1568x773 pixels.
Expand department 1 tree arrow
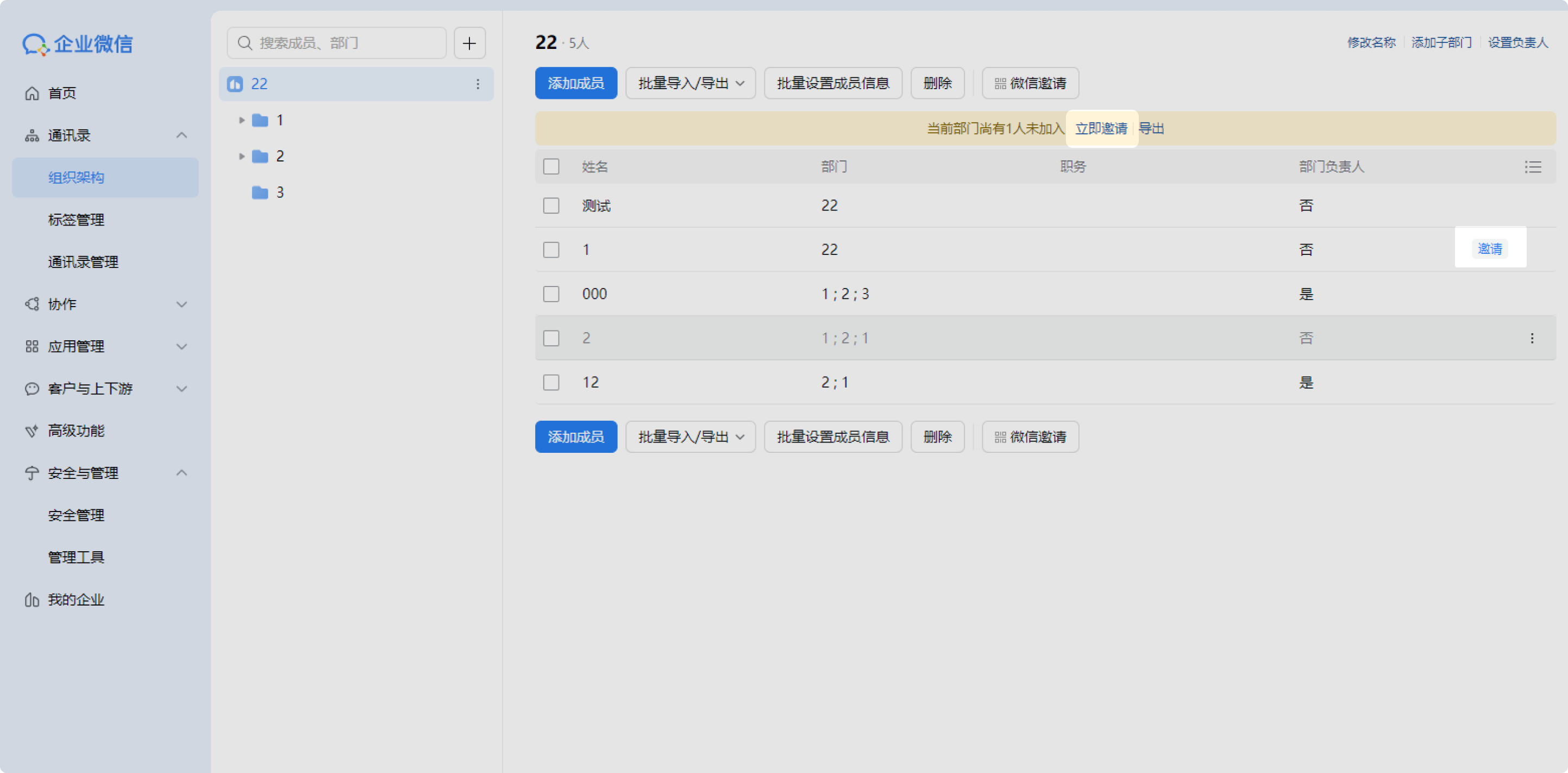point(242,120)
